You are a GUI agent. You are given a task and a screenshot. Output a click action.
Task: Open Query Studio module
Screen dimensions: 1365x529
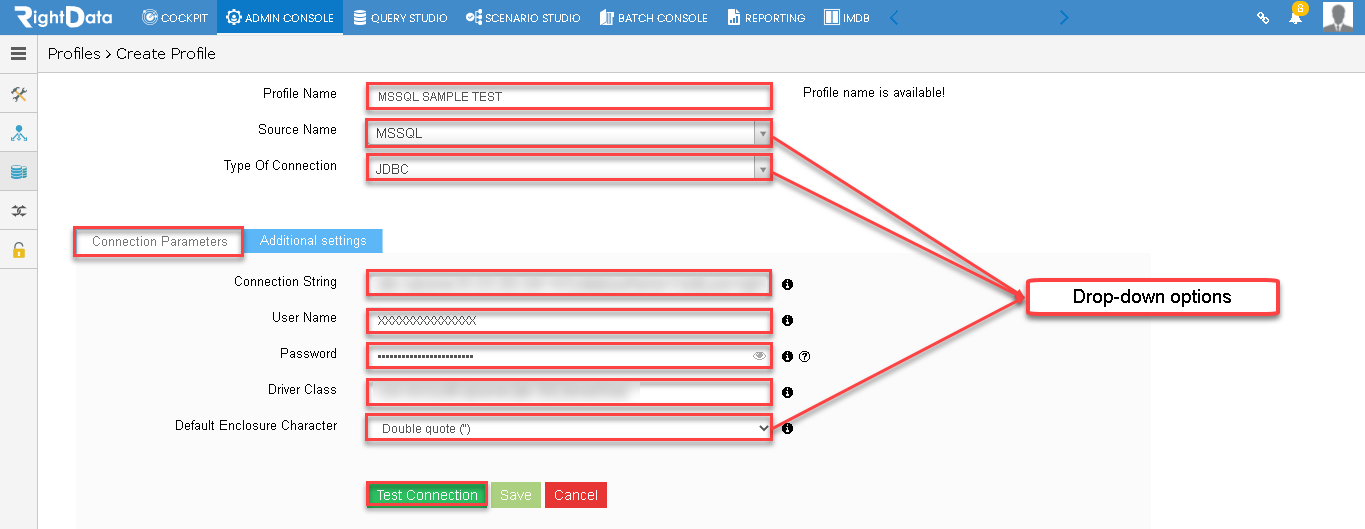[400, 18]
